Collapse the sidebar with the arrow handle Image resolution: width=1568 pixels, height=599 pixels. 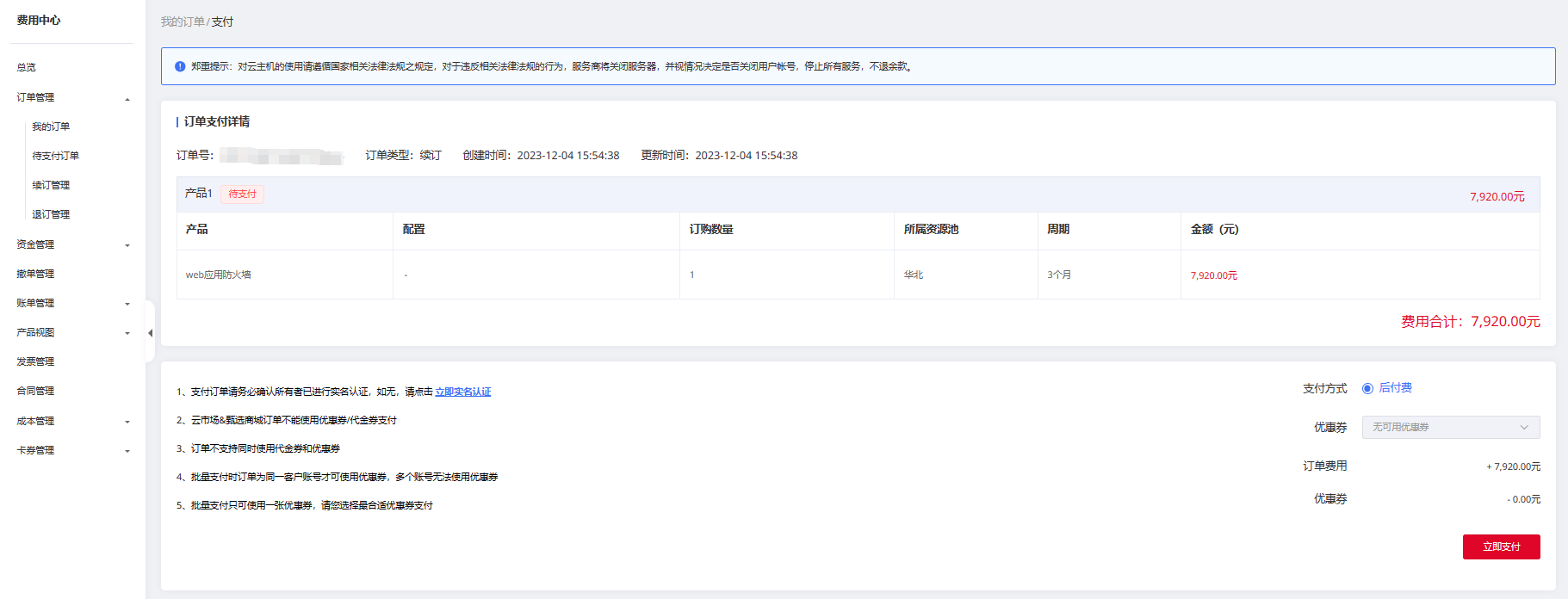click(150, 333)
